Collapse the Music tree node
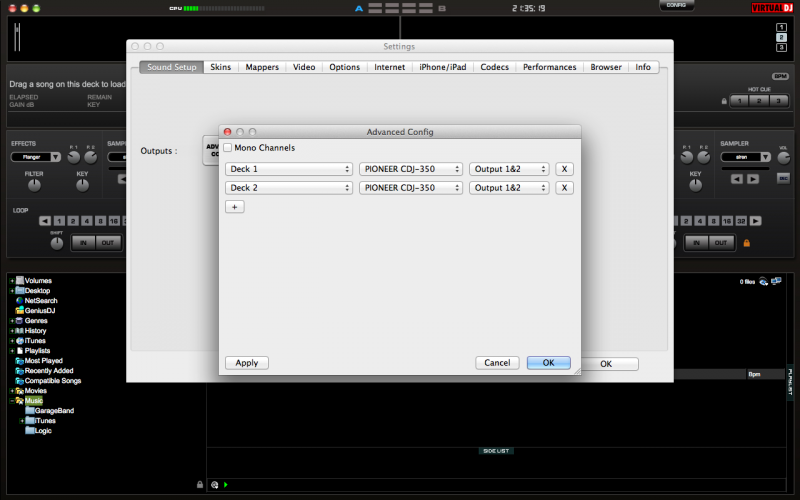Image resolution: width=800 pixels, height=500 pixels. [x=12, y=401]
